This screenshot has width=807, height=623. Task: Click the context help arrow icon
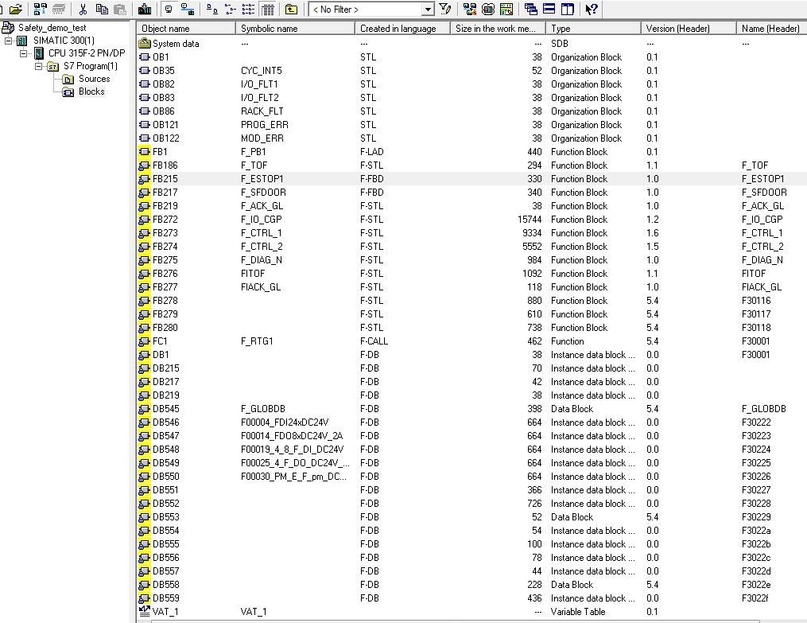click(591, 9)
